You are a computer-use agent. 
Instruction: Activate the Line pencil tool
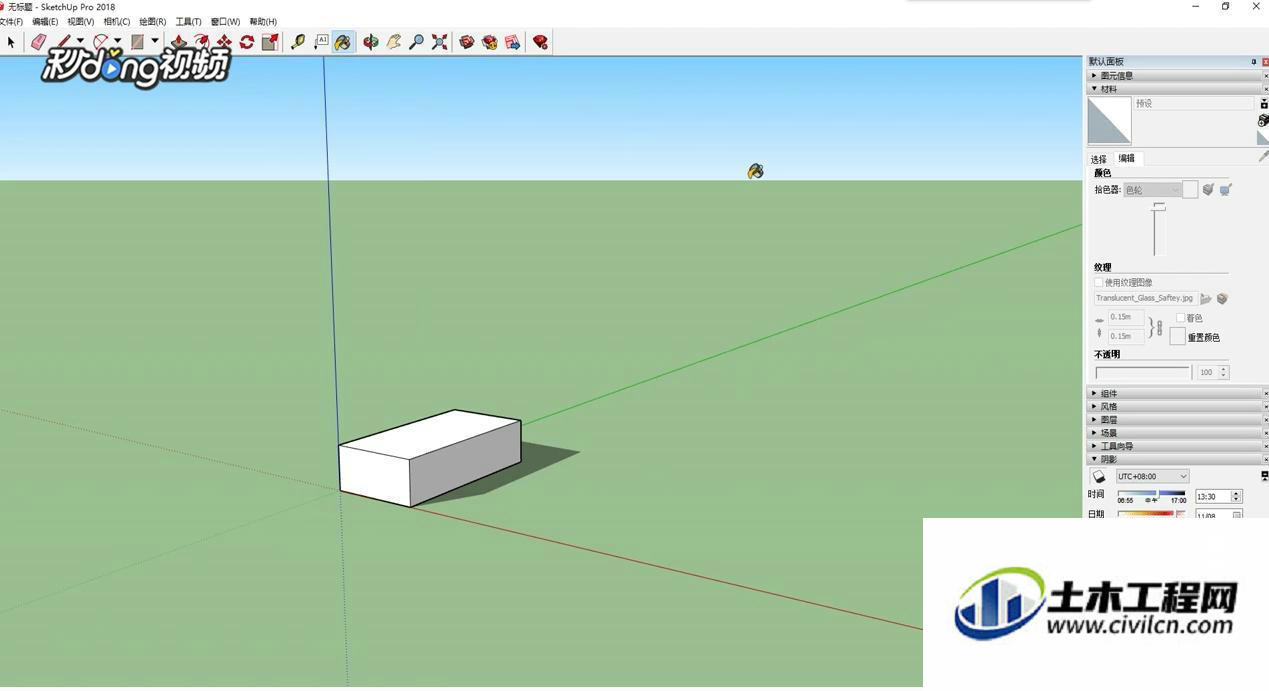[x=64, y=42]
